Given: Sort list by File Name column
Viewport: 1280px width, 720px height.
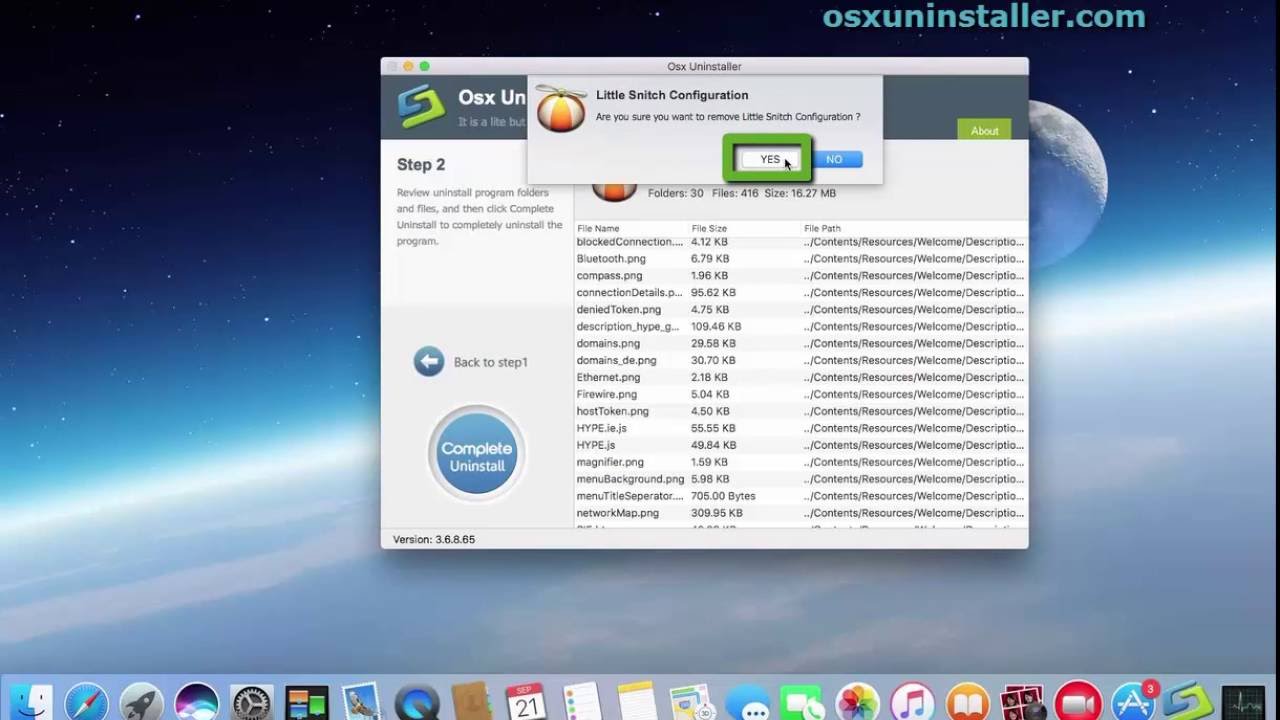Looking at the screenshot, I should coord(598,229).
